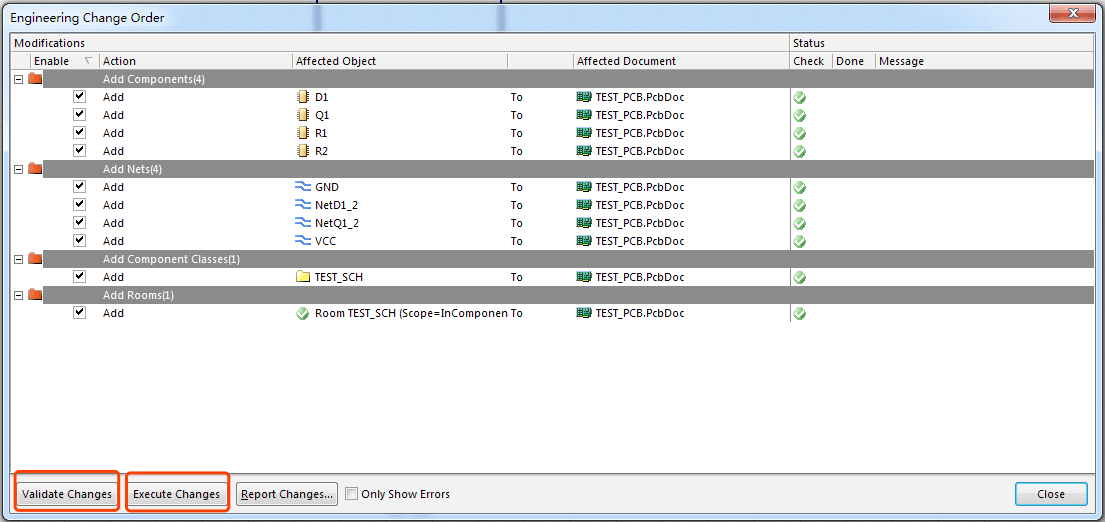This screenshot has height=522, width=1105.
Task: Click the Close button at bottom right
Action: pos(1050,494)
